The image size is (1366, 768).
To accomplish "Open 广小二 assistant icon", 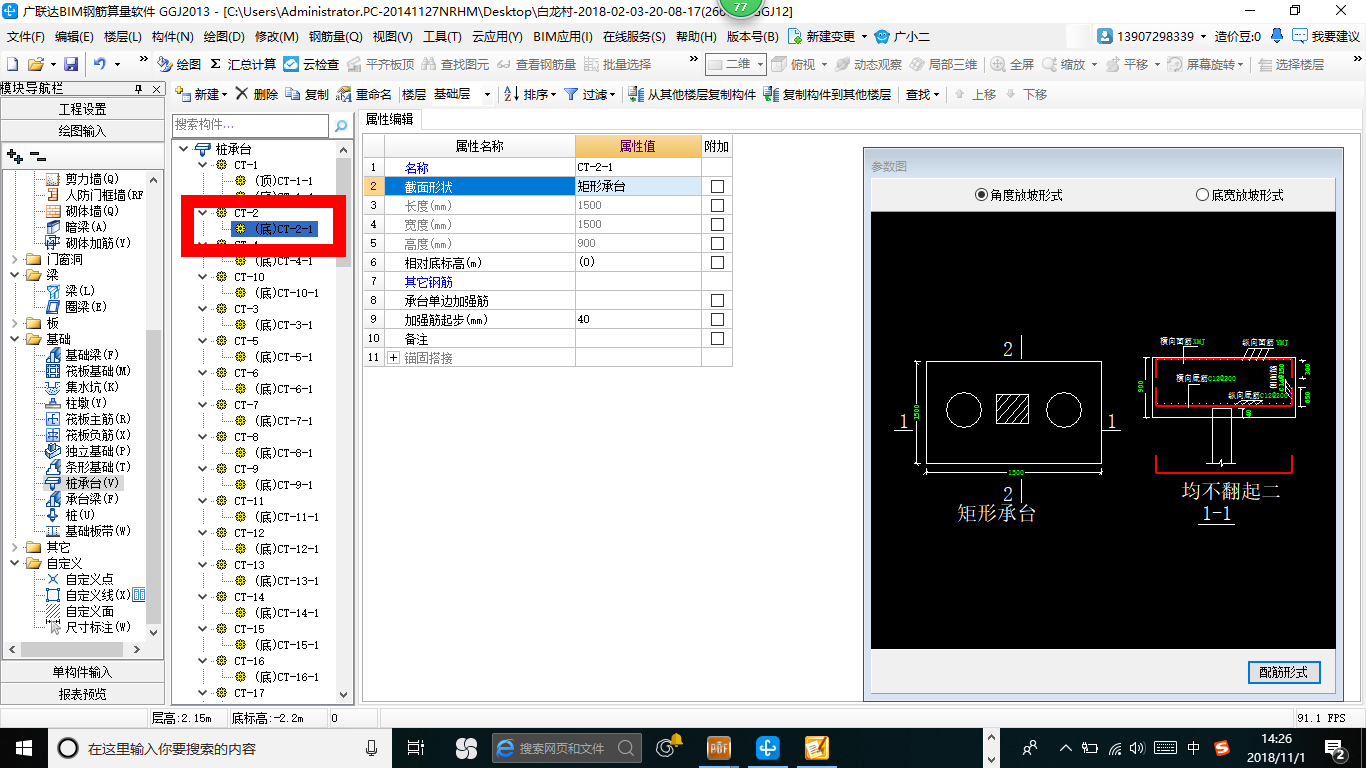I will (902, 36).
